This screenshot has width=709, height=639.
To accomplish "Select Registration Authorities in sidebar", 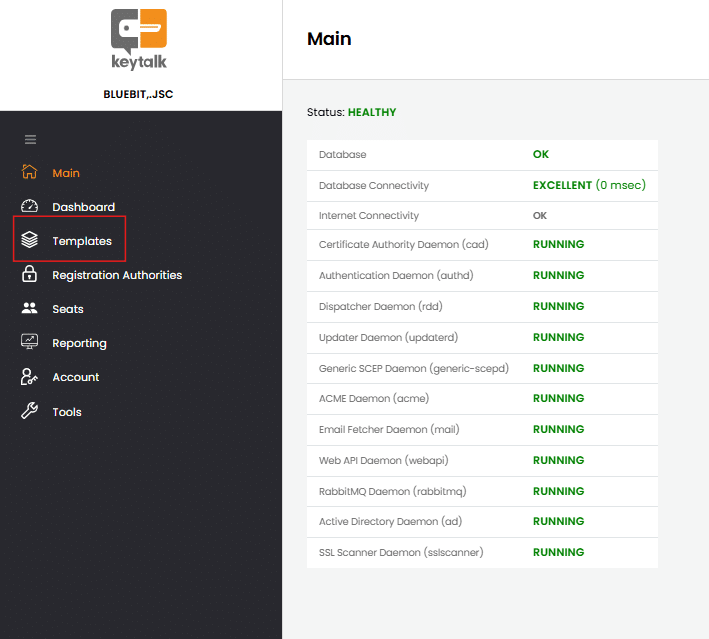I will click(117, 275).
